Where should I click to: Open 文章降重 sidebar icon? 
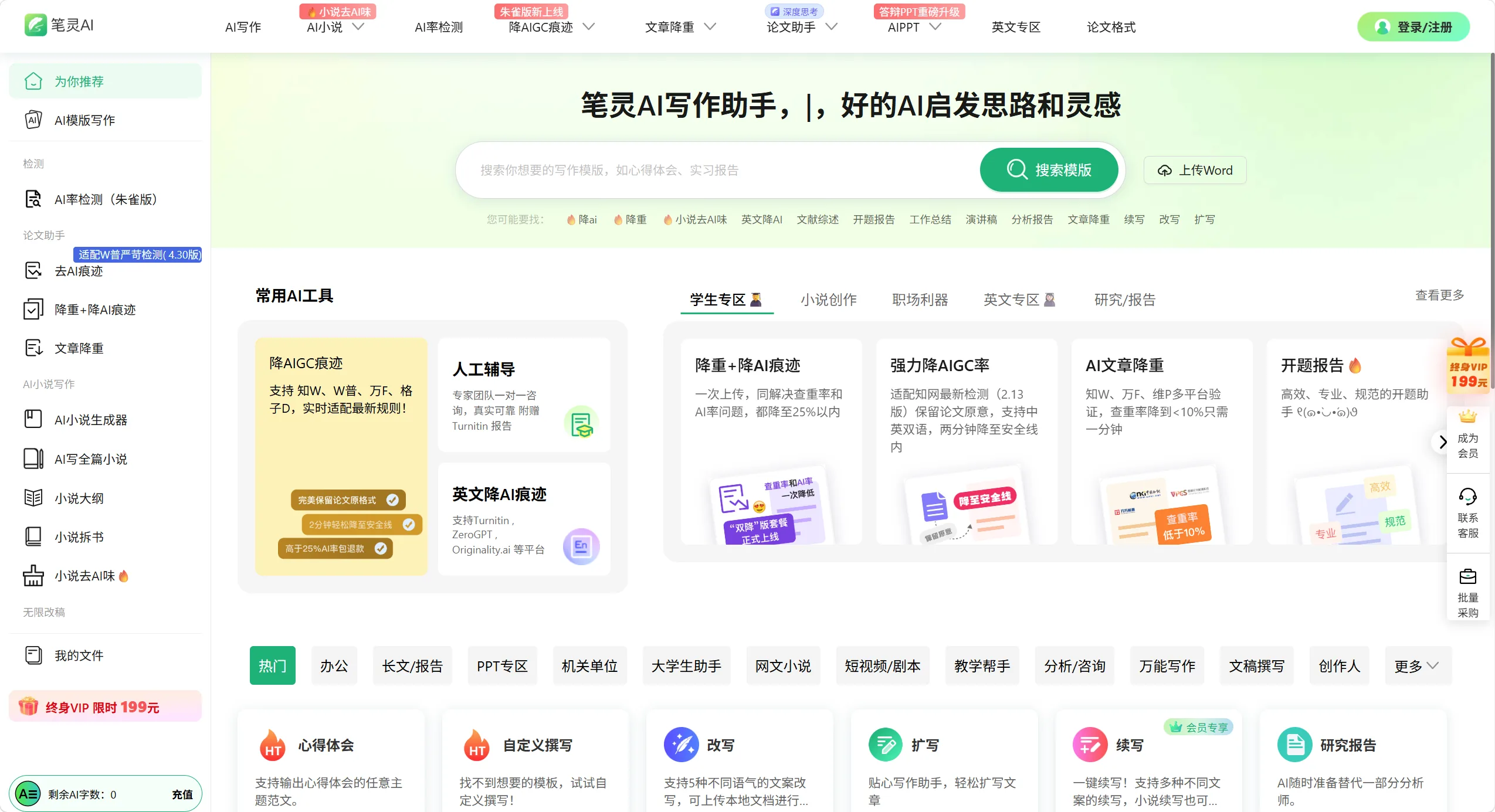click(x=33, y=348)
